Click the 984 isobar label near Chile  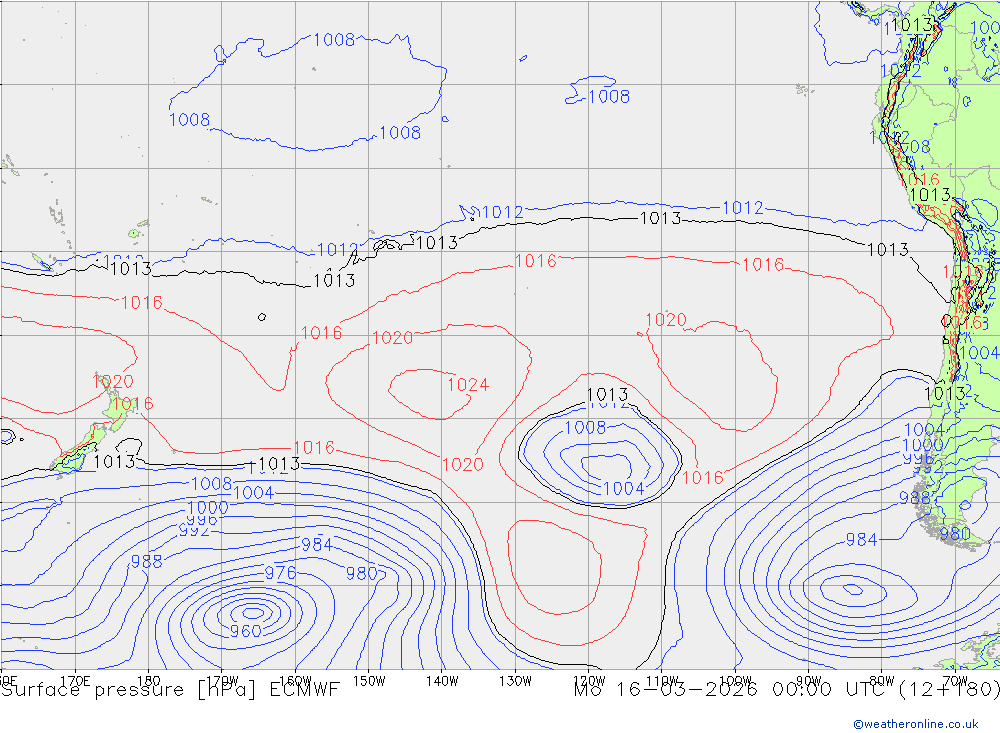[862, 540]
